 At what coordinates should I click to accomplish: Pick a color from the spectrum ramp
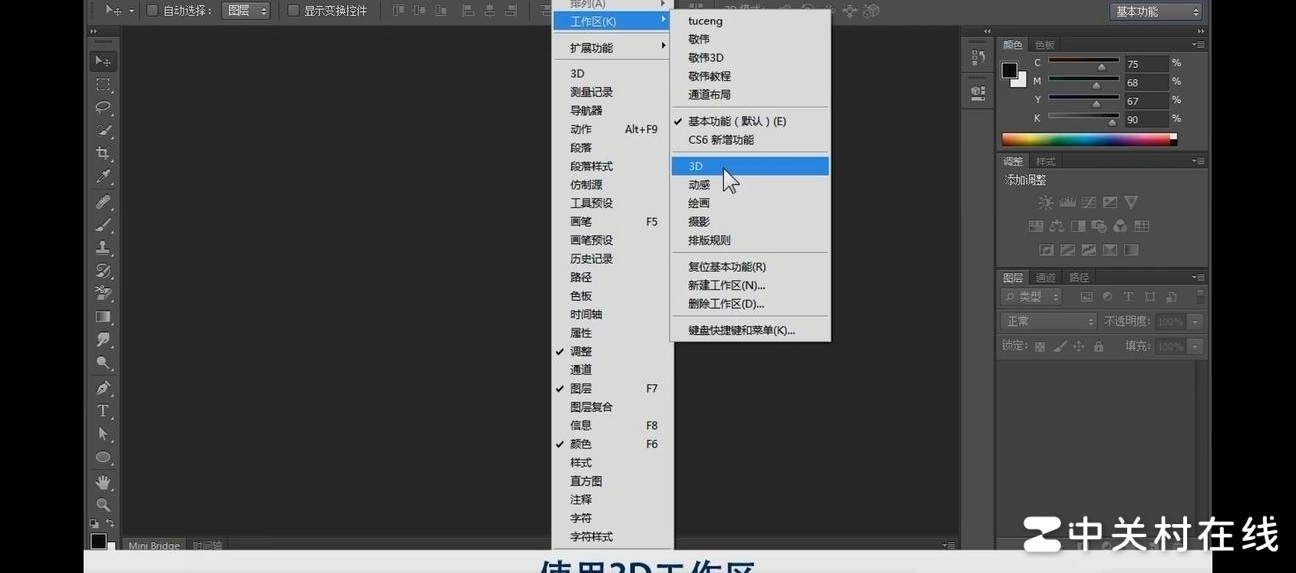pyautogui.click(x=1089, y=140)
